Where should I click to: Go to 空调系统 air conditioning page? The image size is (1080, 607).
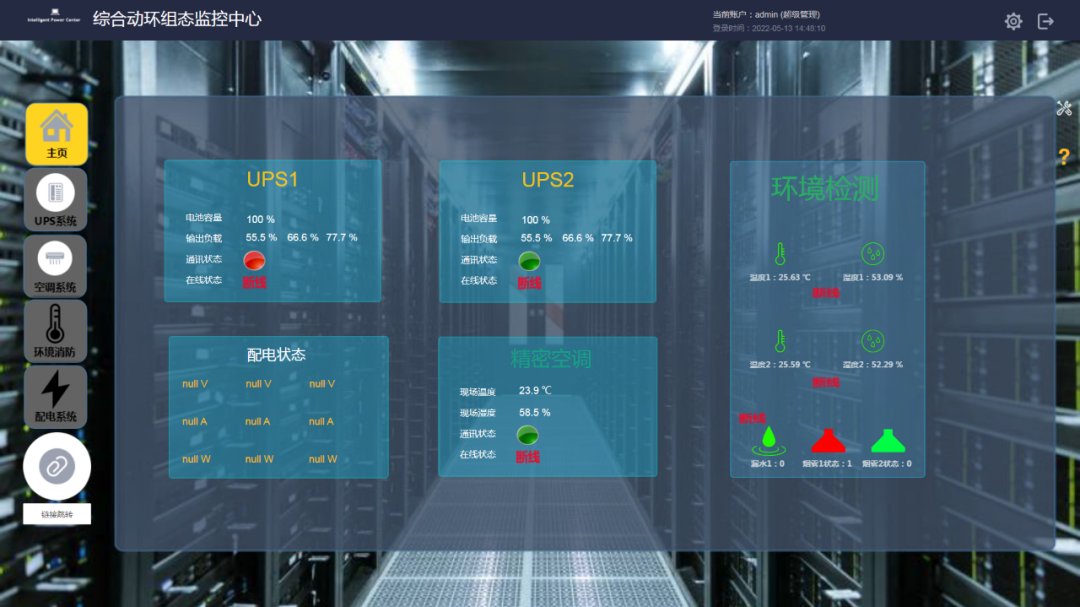(x=56, y=265)
